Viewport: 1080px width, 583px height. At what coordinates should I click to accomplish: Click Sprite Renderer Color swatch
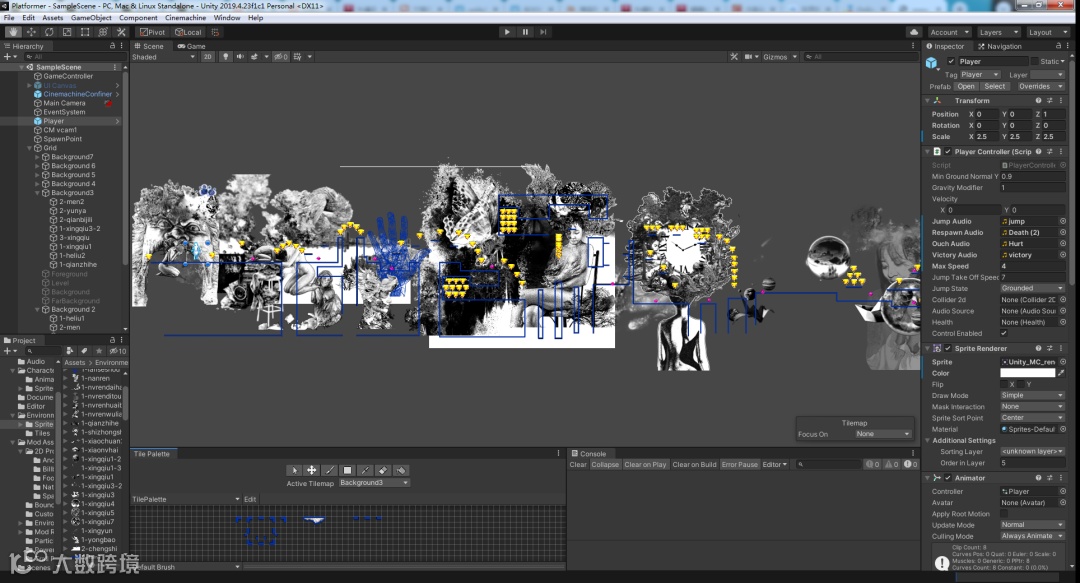[1027, 373]
